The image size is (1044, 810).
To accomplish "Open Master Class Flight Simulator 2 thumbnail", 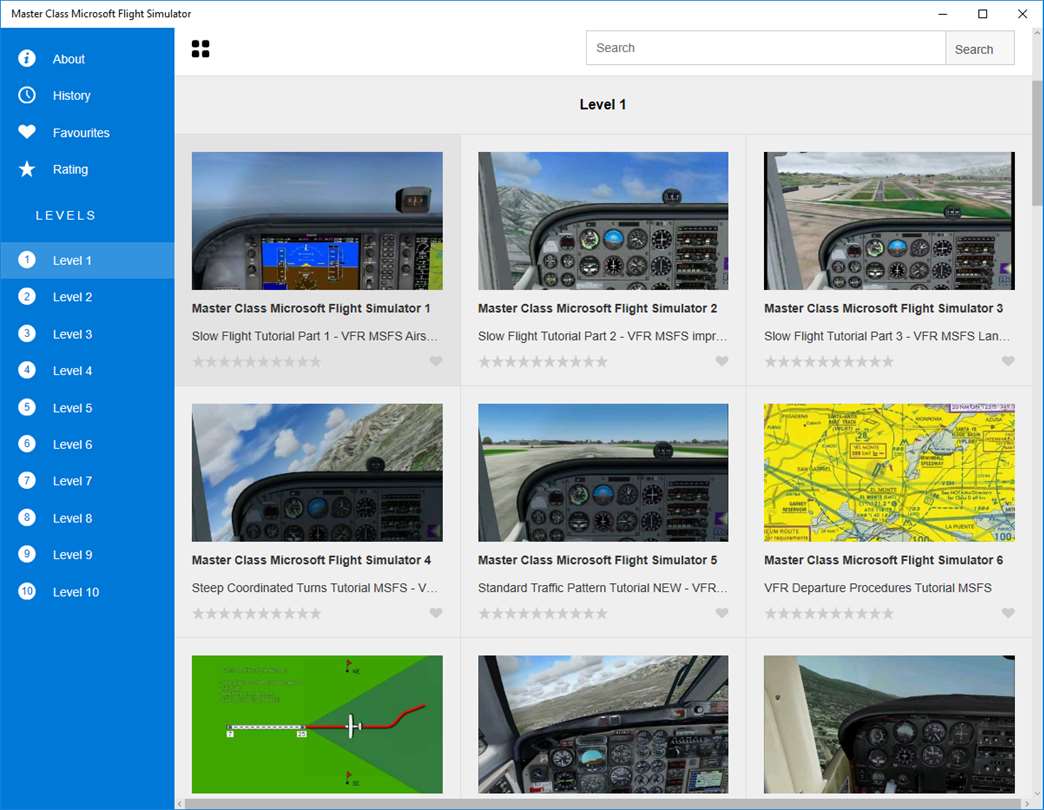I will tap(603, 220).
